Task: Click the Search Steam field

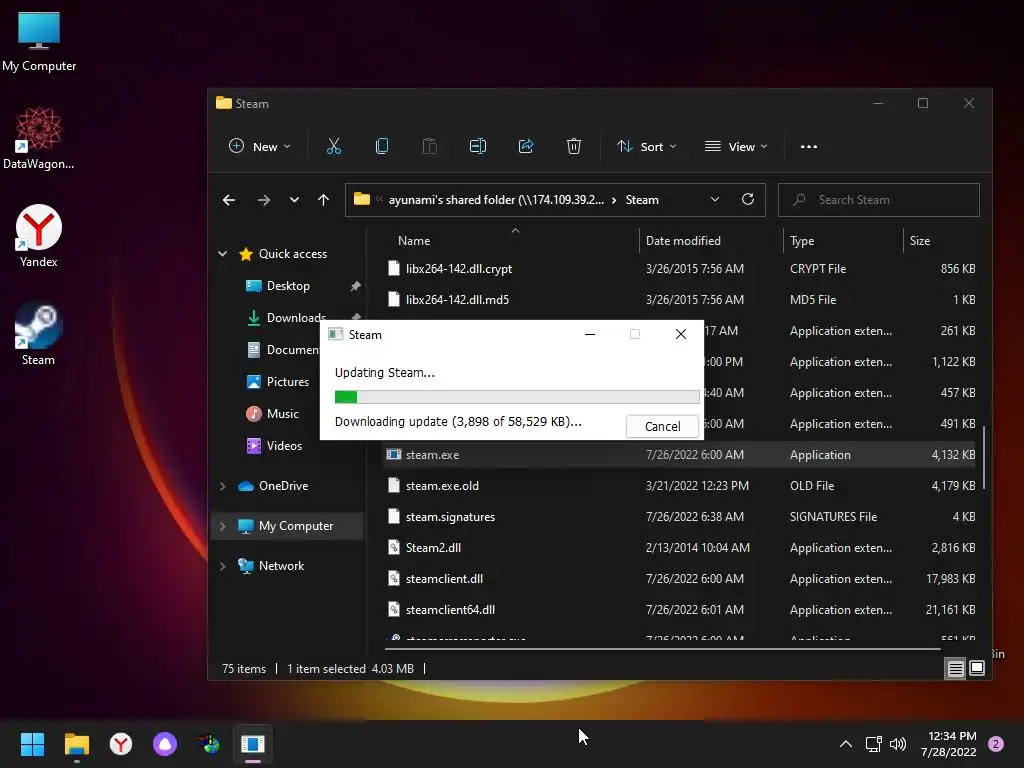Action: pos(878,200)
